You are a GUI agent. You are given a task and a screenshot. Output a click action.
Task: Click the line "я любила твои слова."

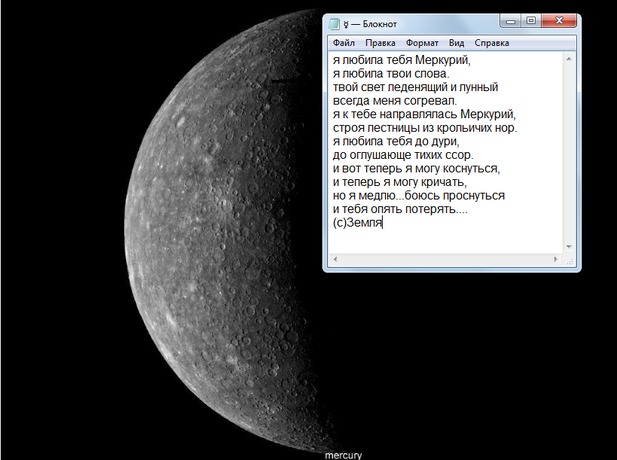391,74
